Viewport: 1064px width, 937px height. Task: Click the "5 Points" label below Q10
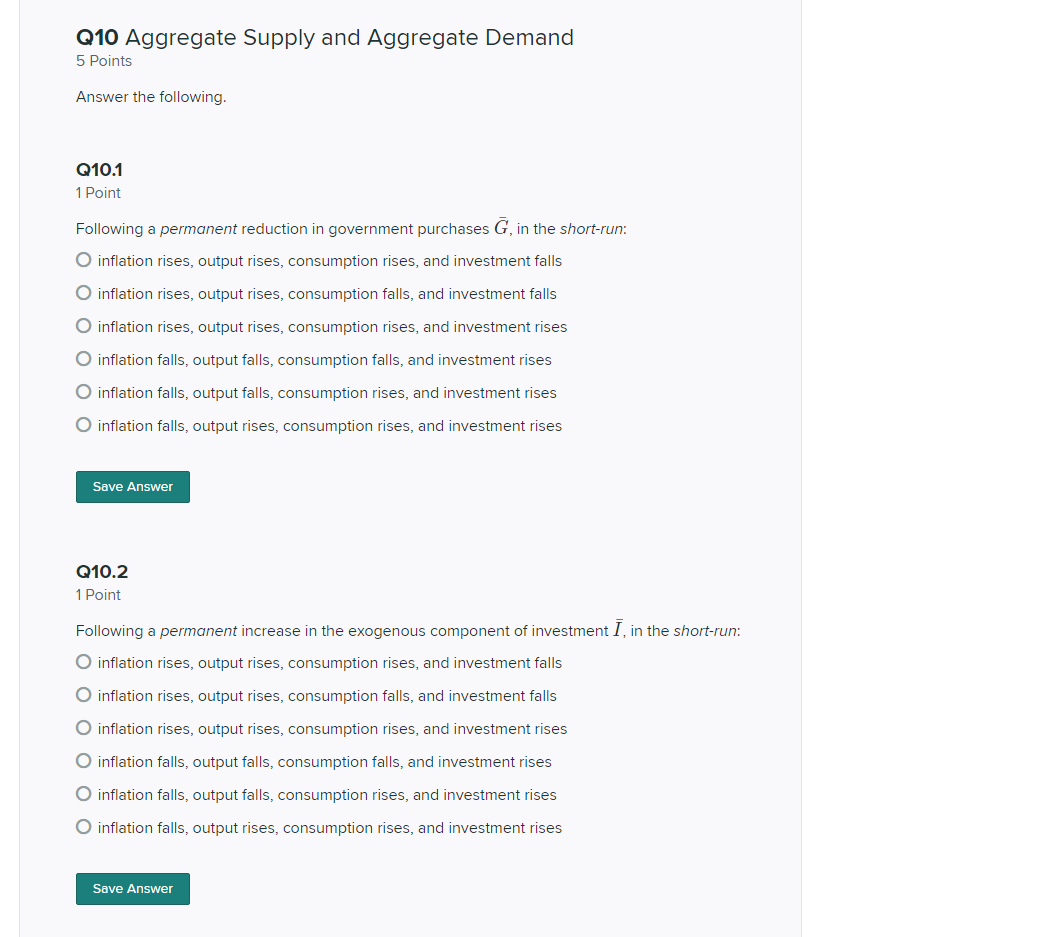coord(102,61)
